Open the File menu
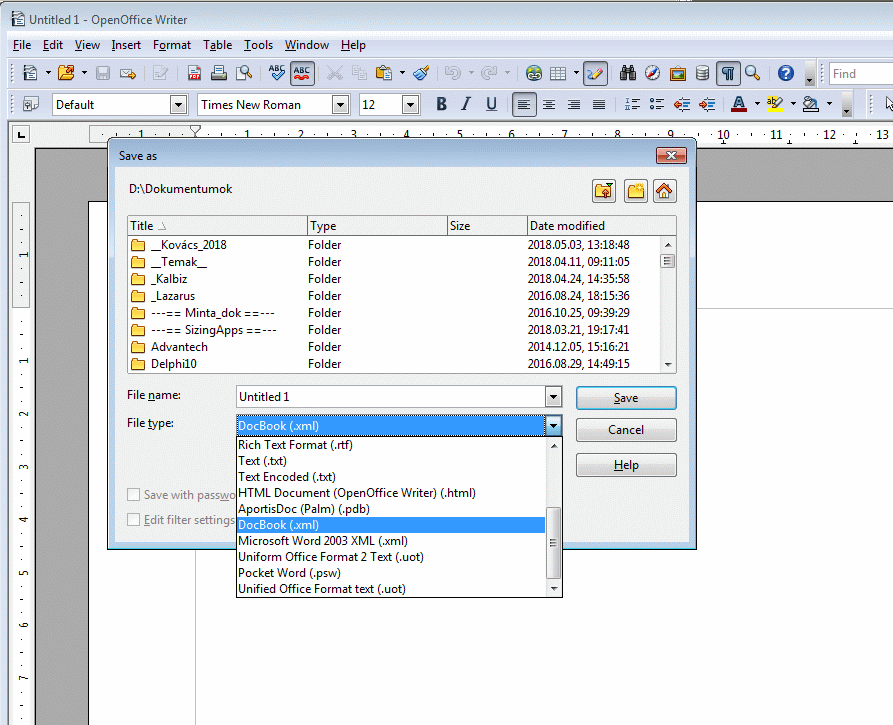This screenshot has width=893, height=725. tap(22, 45)
